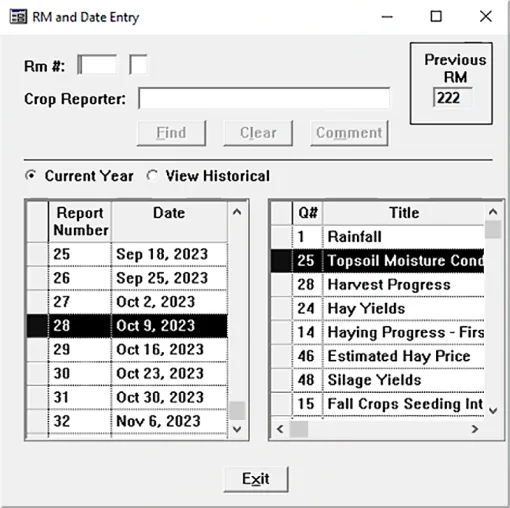Viewport: 510px width, 508px height.
Task: Click row selector beside Silage Yields
Action: click(x=282, y=380)
